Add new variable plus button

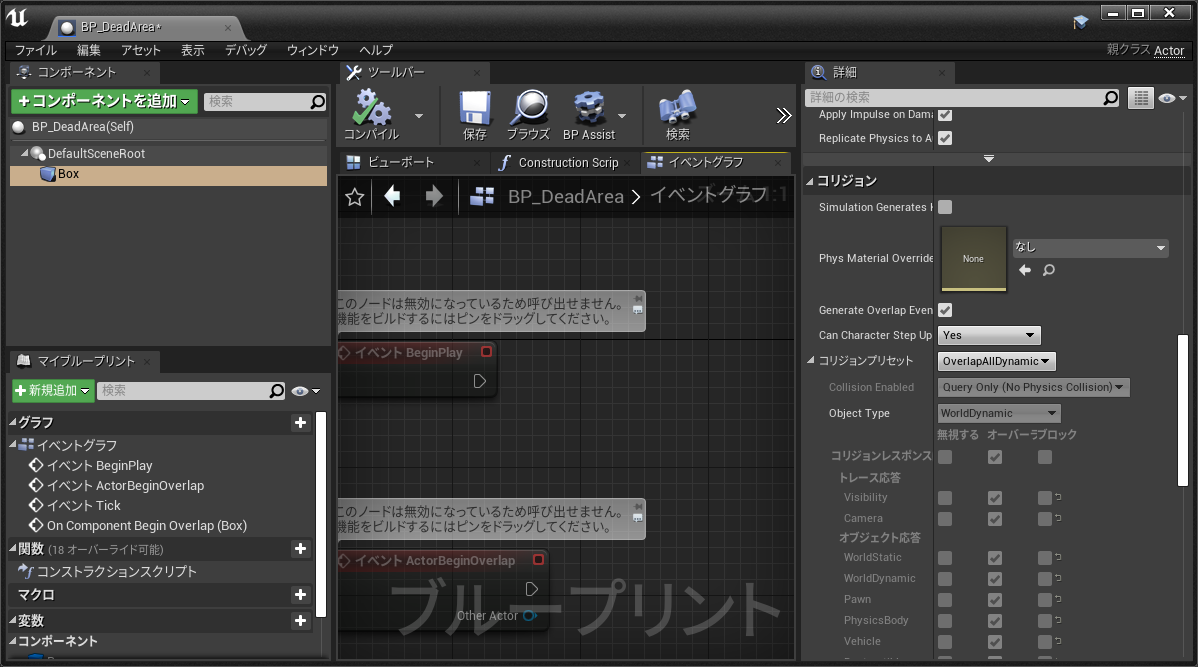(300, 620)
